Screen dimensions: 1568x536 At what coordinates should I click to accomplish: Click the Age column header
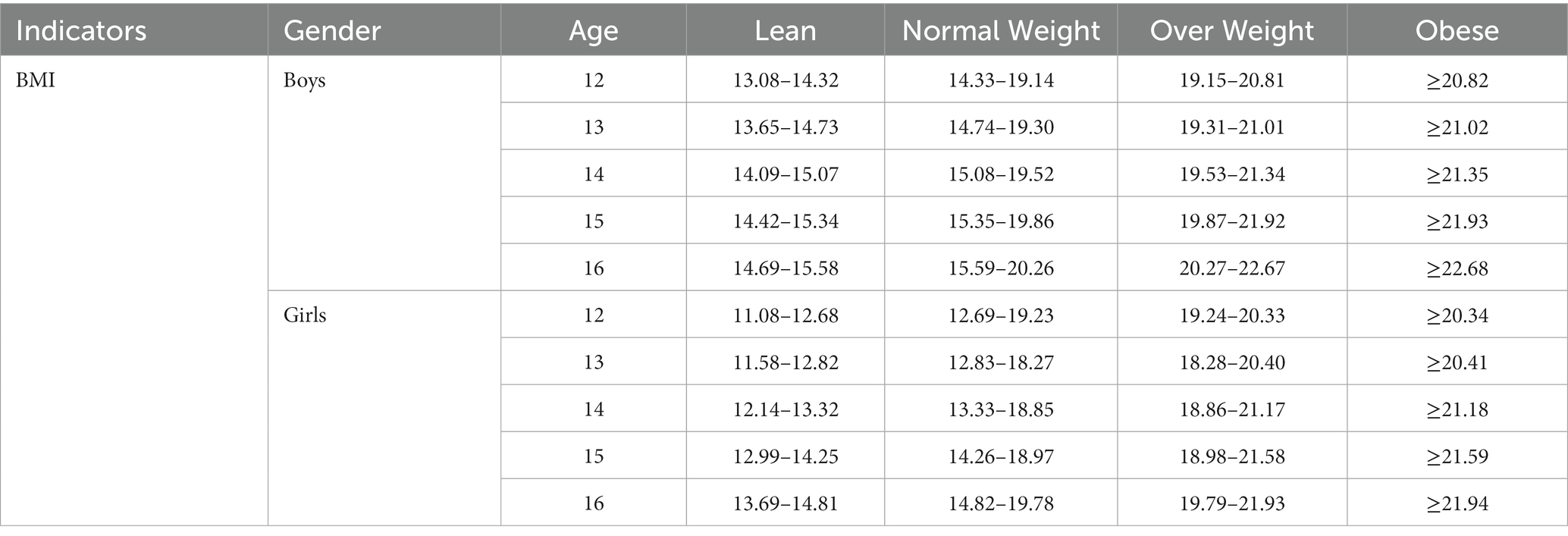[x=594, y=30]
